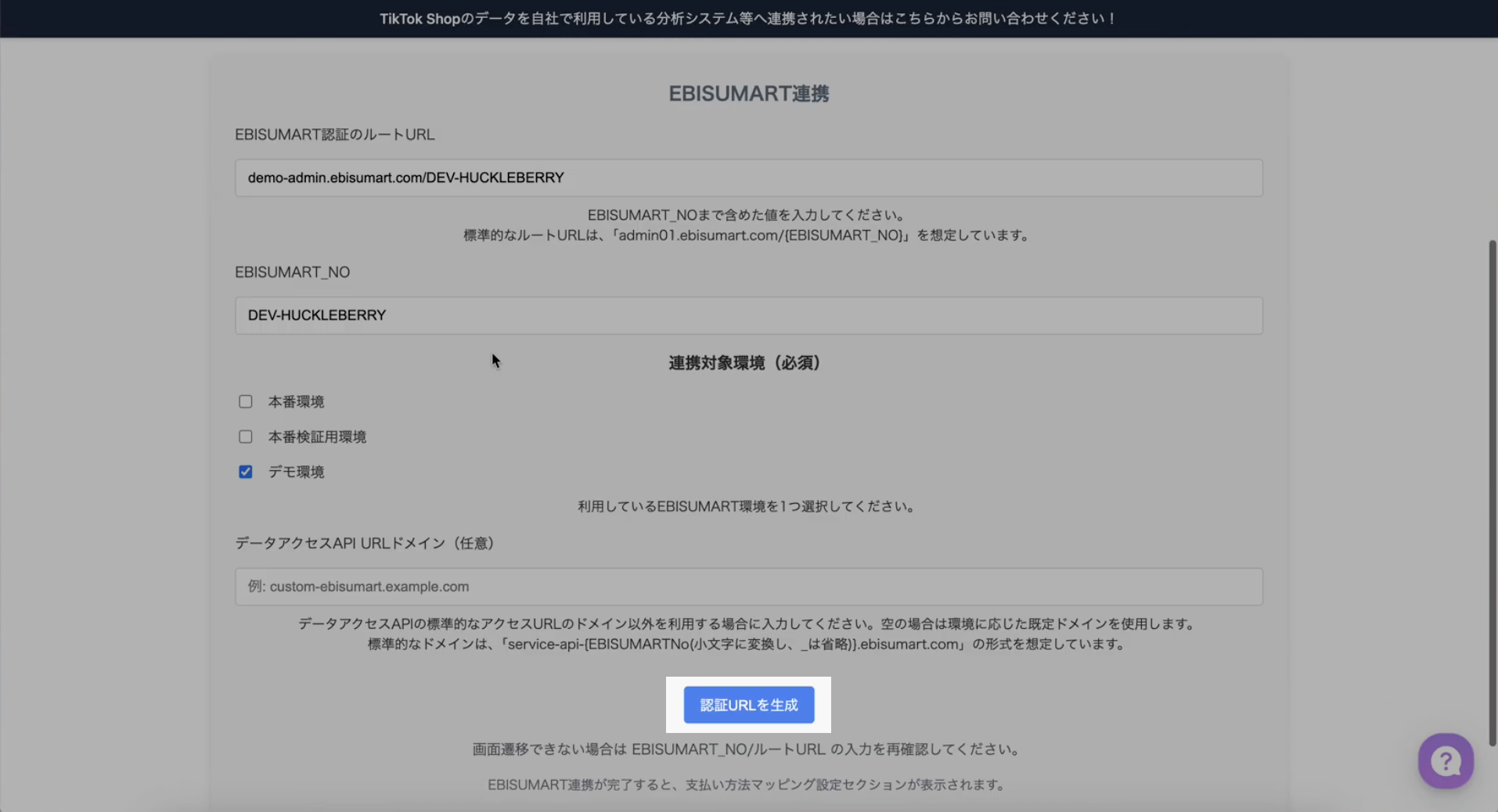Click the EBISUMART連携 heading text
1498x812 pixels.
pyautogui.click(x=749, y=94)
